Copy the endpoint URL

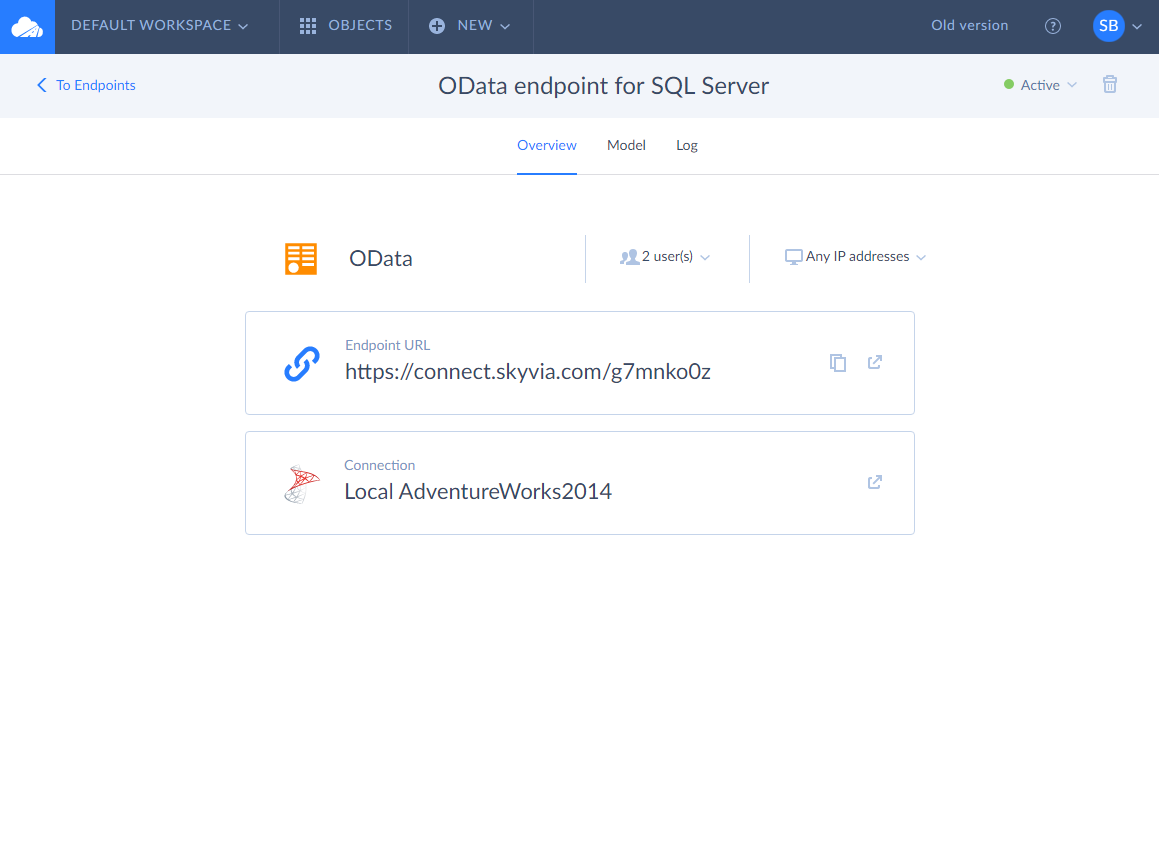coord(837,363)
